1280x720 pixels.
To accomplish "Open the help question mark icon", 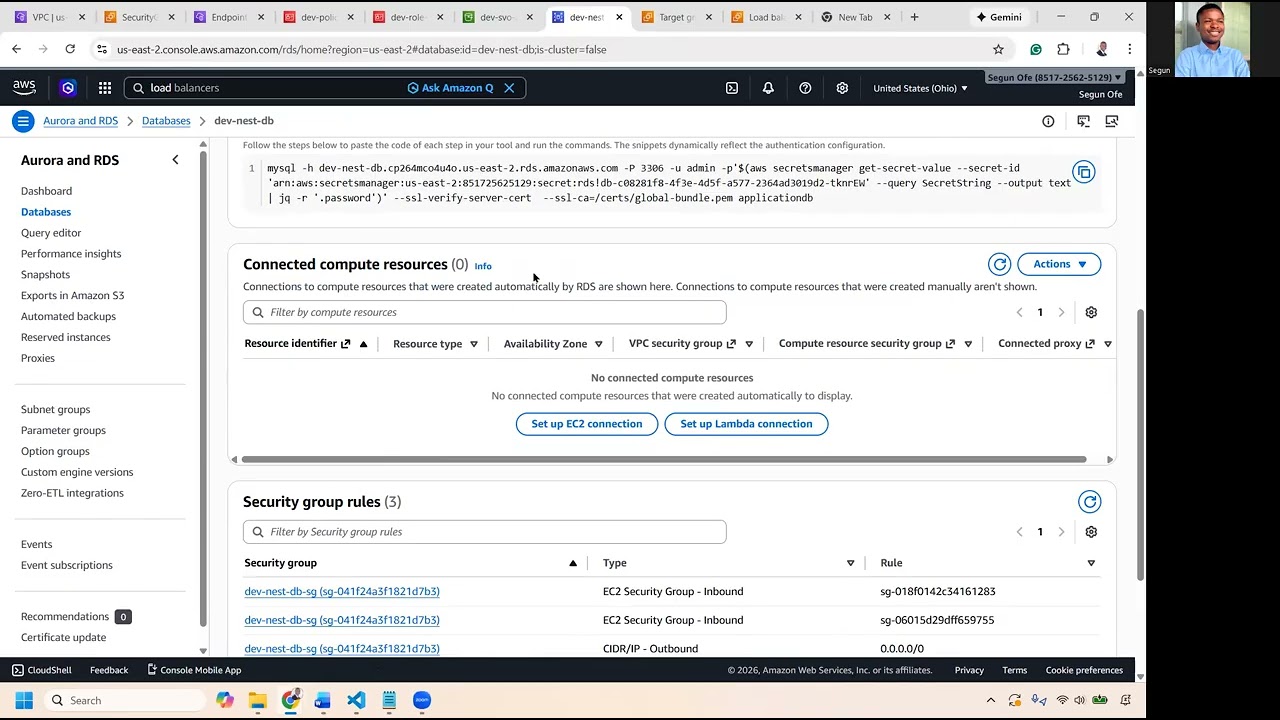I will (x=805, y=88).
